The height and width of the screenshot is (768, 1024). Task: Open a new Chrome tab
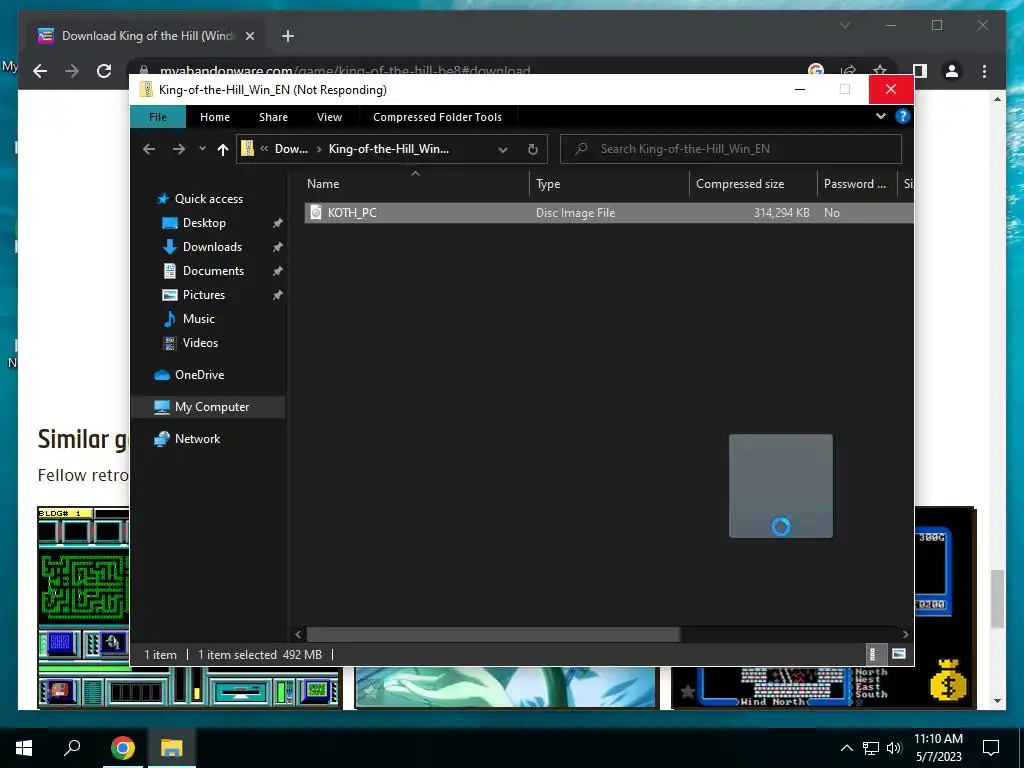pos(288,36)
